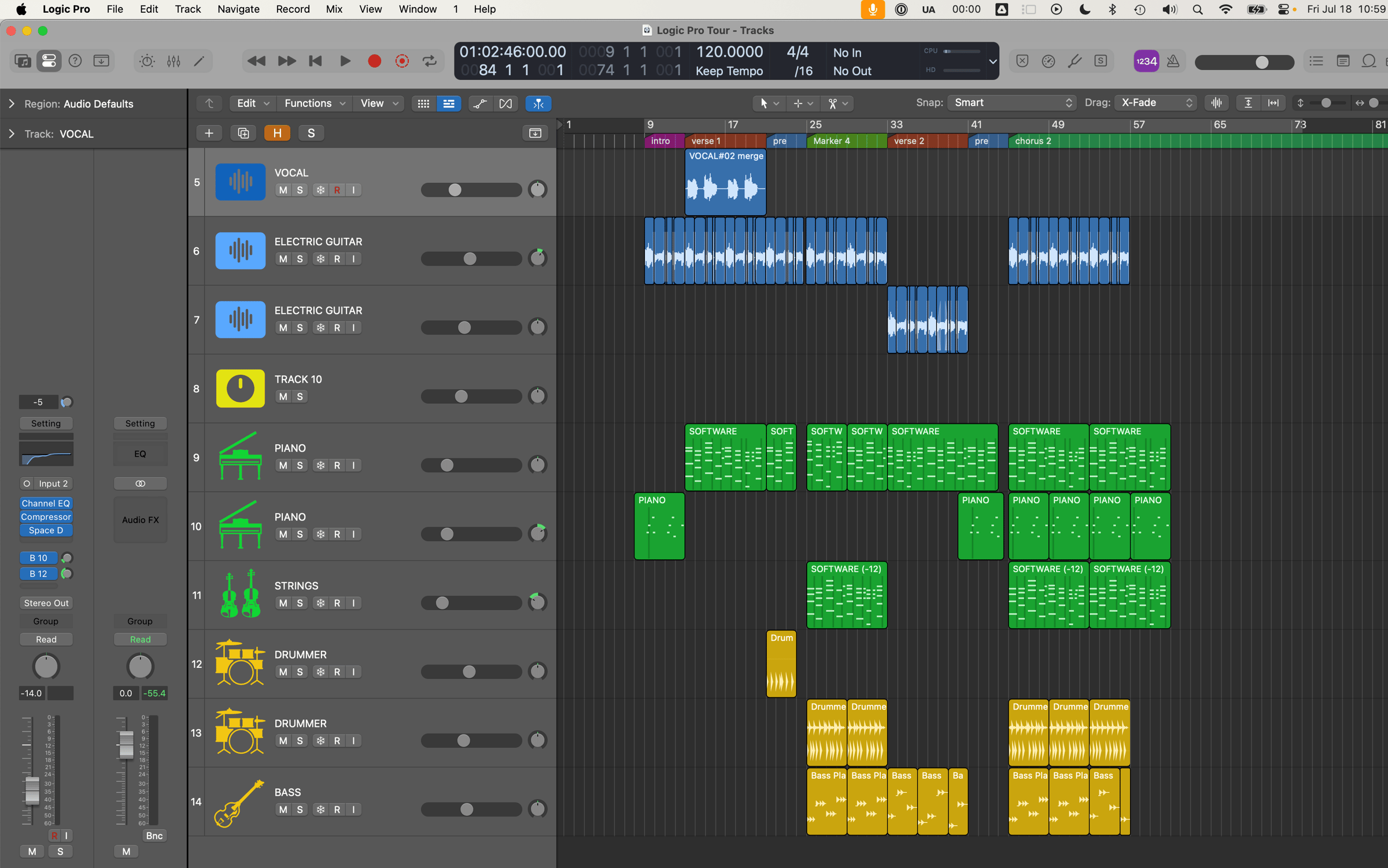
Task: Click the Record button in transport
Action: pyautogui.click(x=374, y=61)
